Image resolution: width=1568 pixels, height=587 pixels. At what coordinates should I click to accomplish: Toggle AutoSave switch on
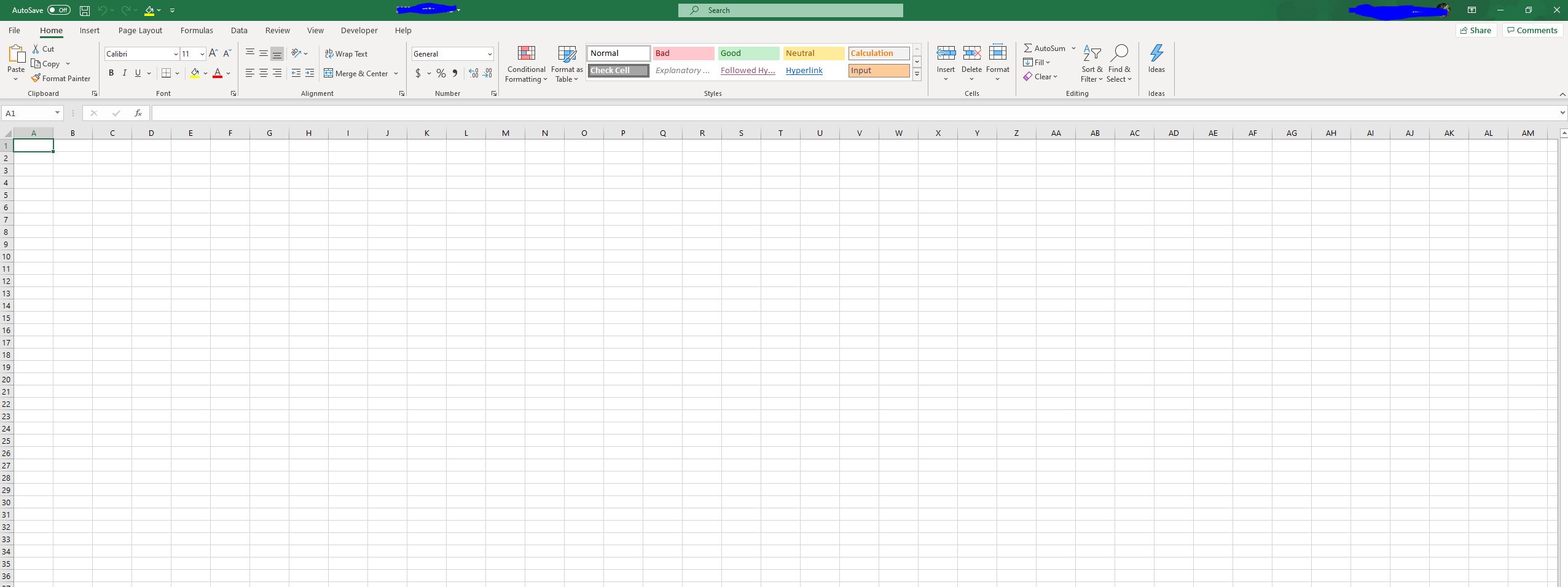click(59, 10)
